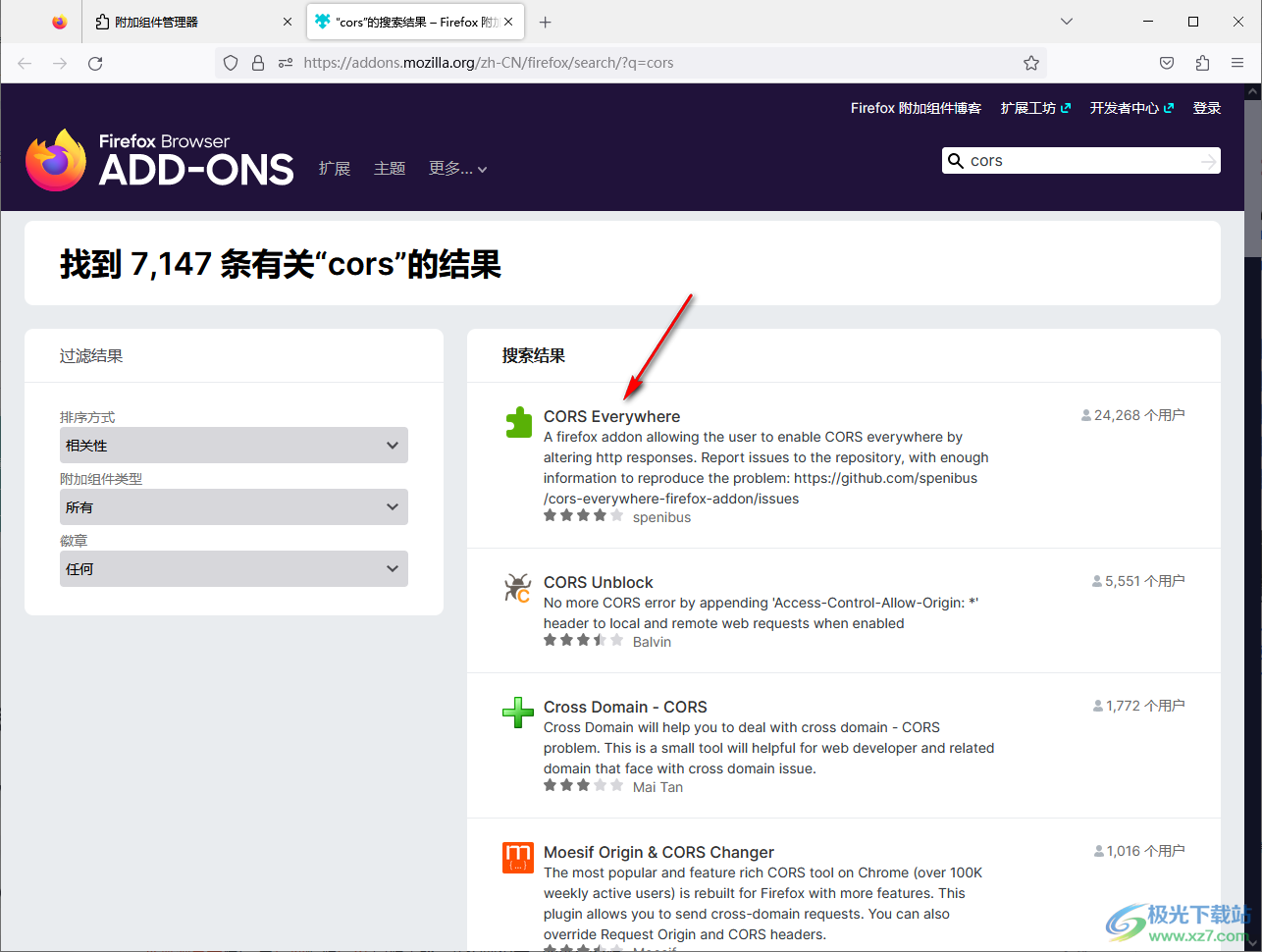
Task: Click author name Mai Tan
Action: click(657, 787)
